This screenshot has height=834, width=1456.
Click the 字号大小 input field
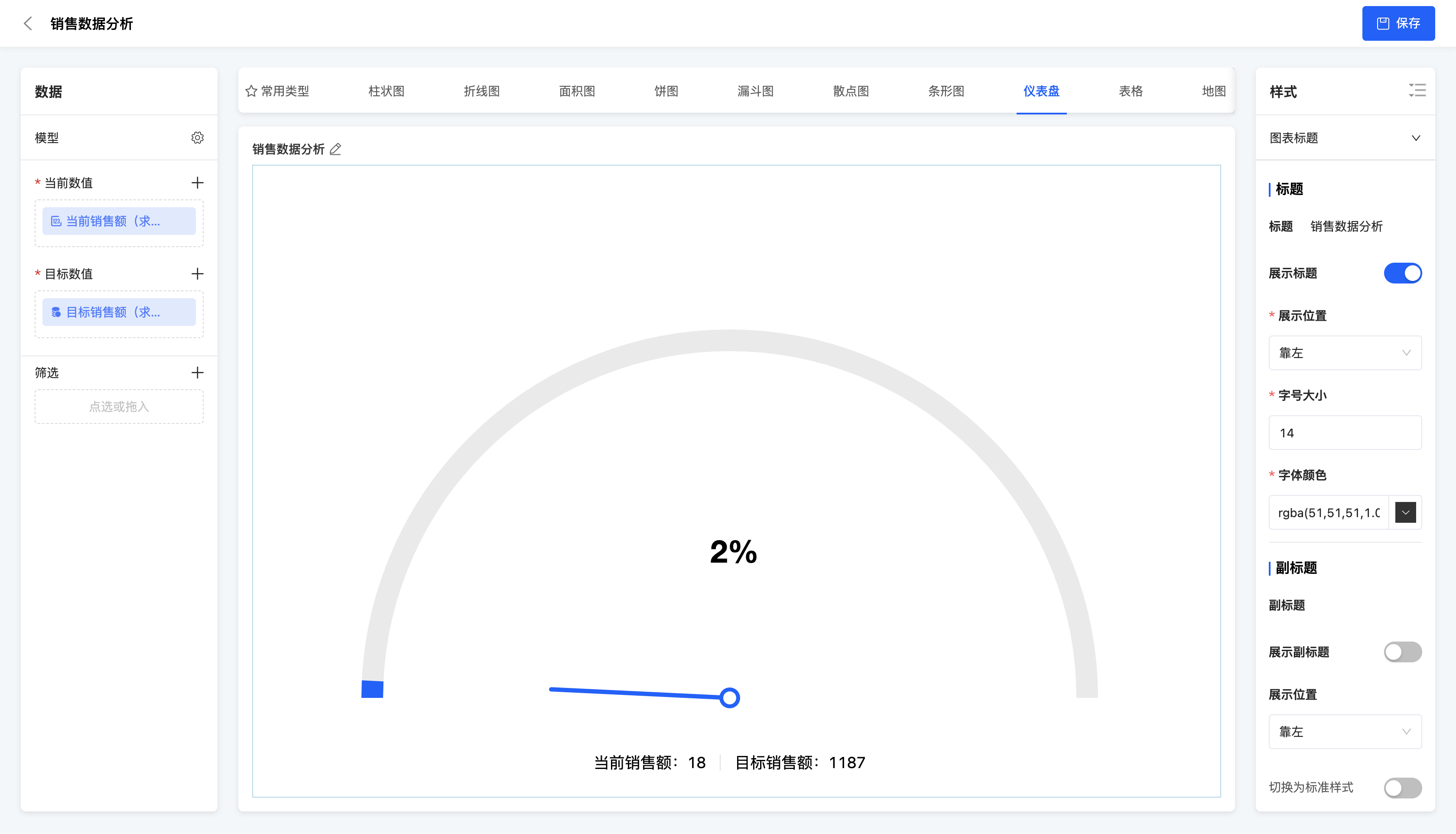pos(1345,433)
